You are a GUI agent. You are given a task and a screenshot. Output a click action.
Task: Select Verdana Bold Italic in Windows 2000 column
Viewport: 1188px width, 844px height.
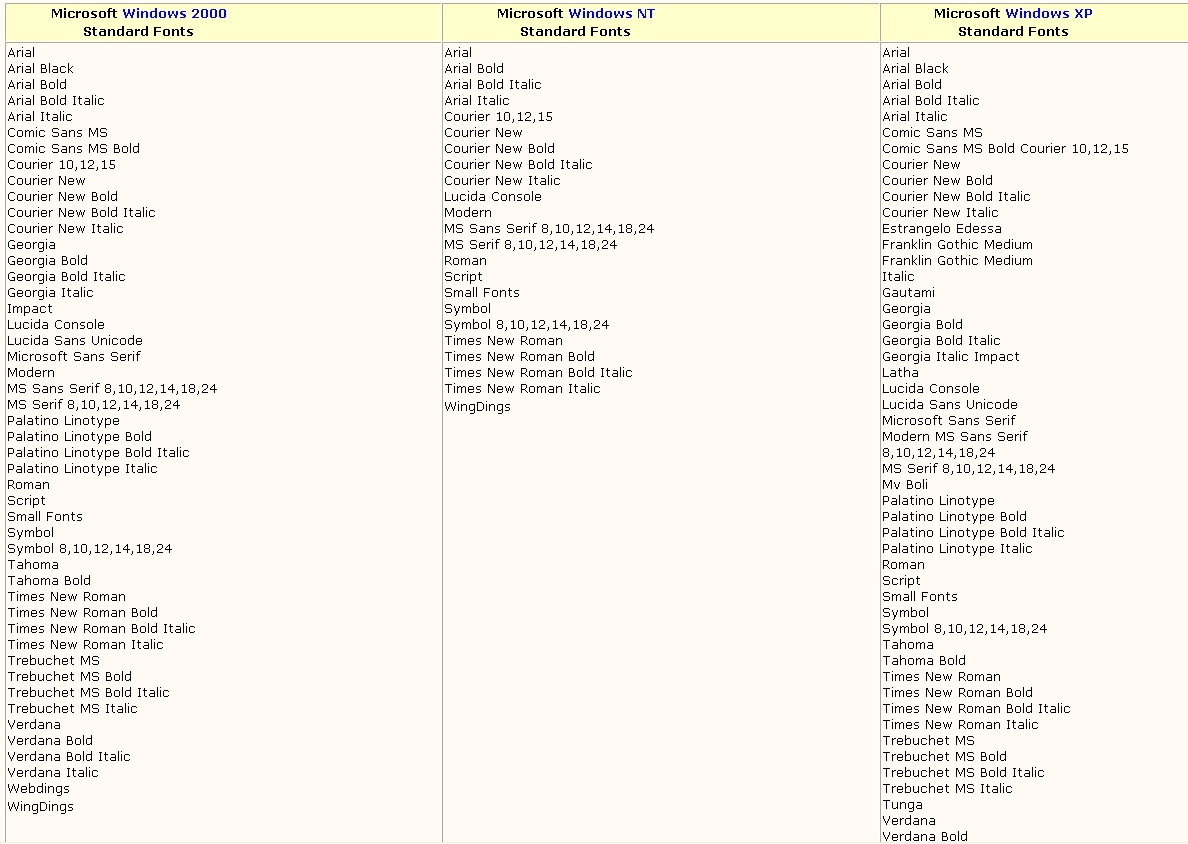69,757
